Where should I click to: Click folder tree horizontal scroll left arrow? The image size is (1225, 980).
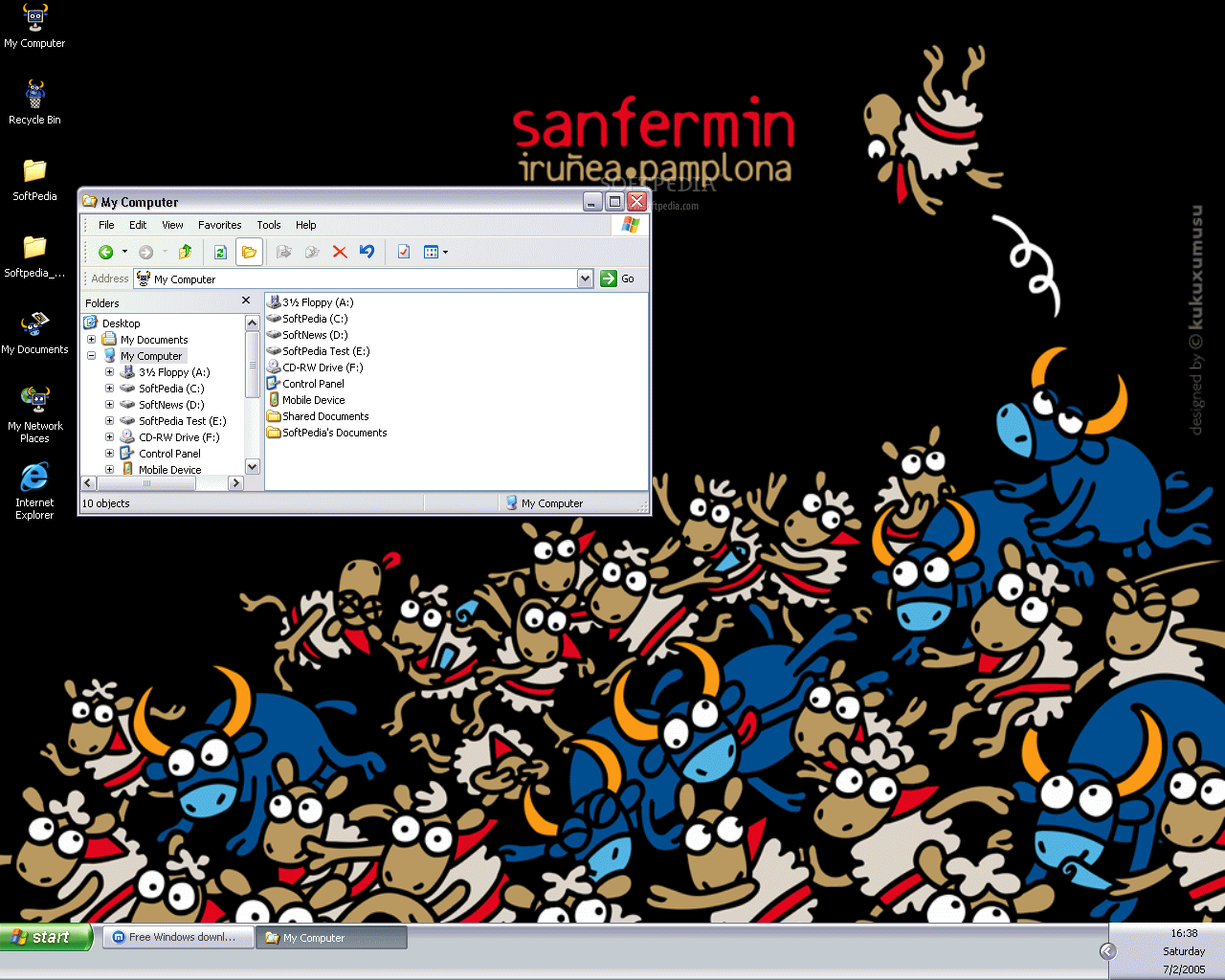tap(89, 483)
